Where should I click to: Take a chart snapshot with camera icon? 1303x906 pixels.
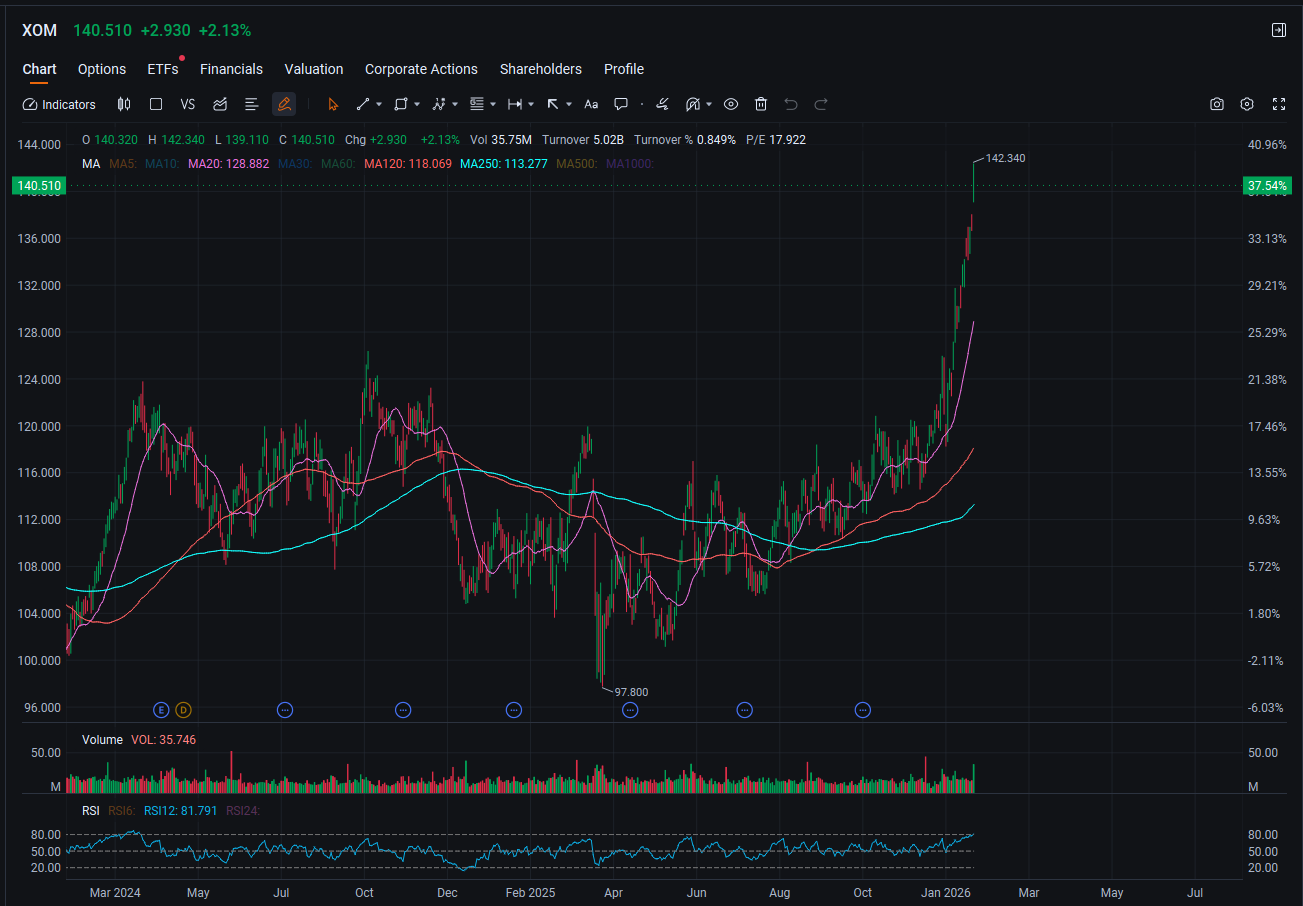1217,104
